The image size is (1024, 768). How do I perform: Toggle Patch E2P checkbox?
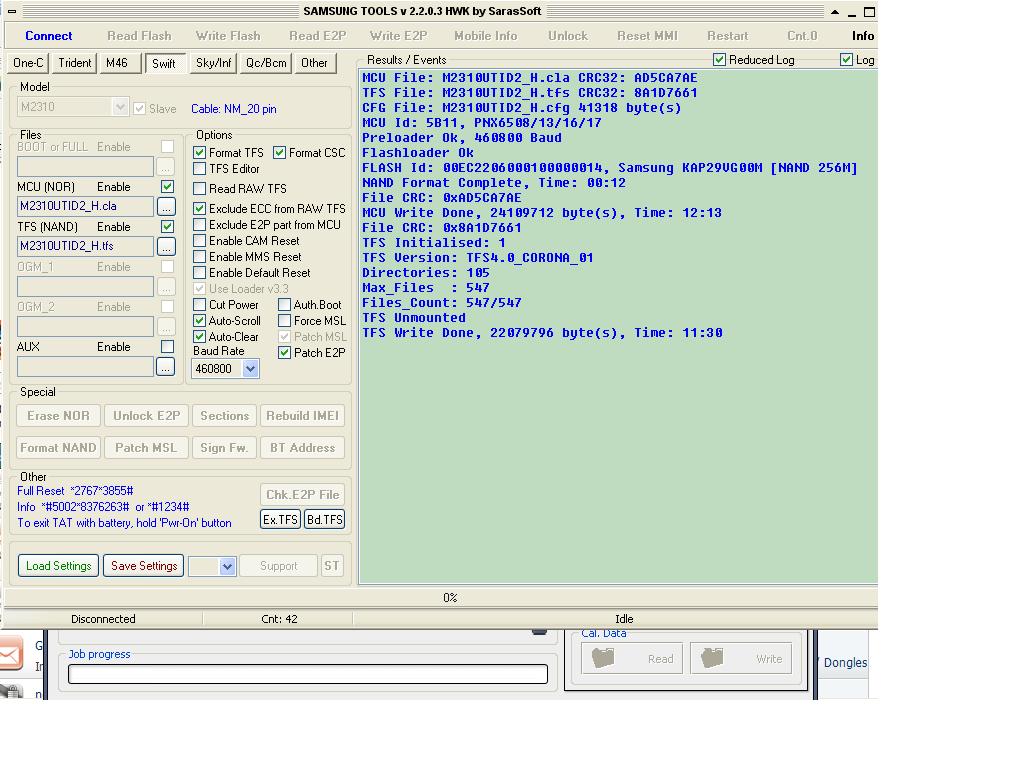click(284, 353)
